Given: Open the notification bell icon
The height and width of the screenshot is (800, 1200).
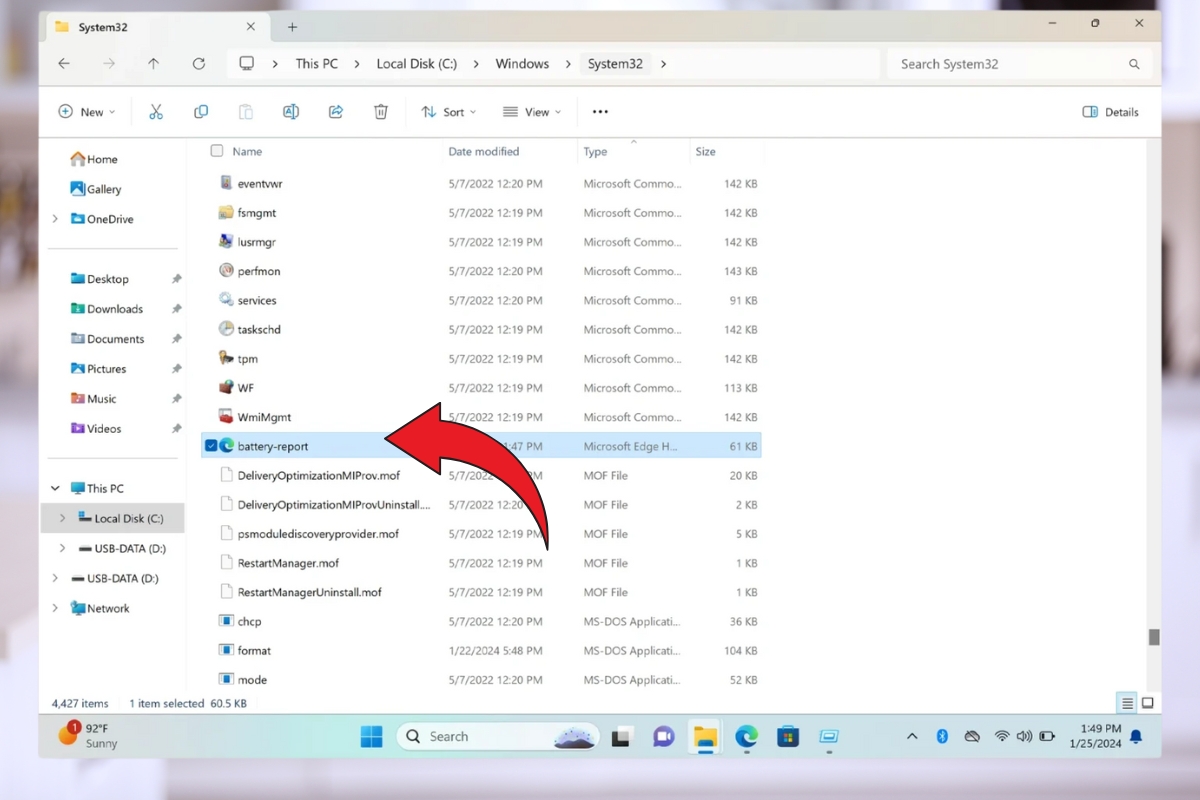Looking at the screenshot, I should pos(1136,736).
